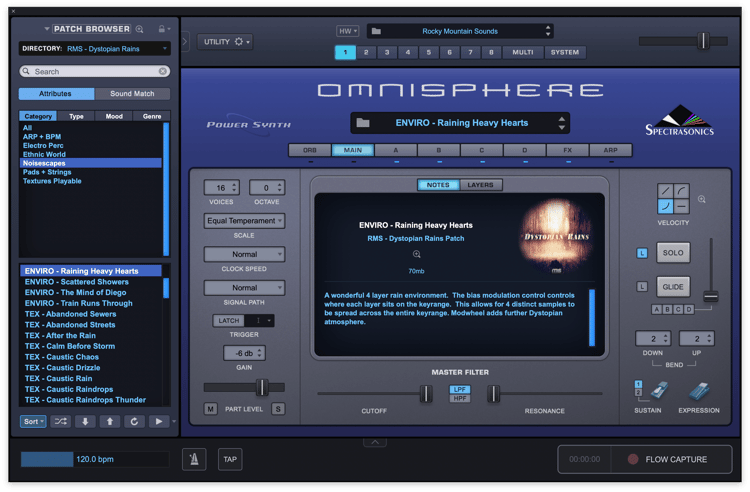Viewport: 750px width, 492px height.
Task: Adjust the Cutoff slider handle
Action: point(425,394)
